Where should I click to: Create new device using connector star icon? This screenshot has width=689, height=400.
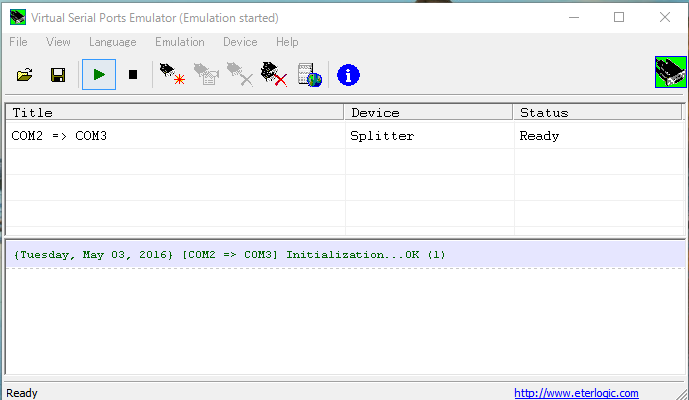pos(172,74)
